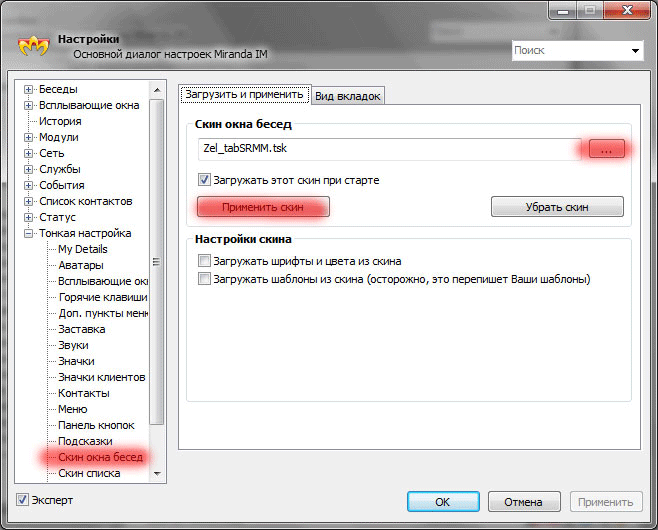
Task: Toggle the 'Эксперт' checkbox
Action: (22, 500)
